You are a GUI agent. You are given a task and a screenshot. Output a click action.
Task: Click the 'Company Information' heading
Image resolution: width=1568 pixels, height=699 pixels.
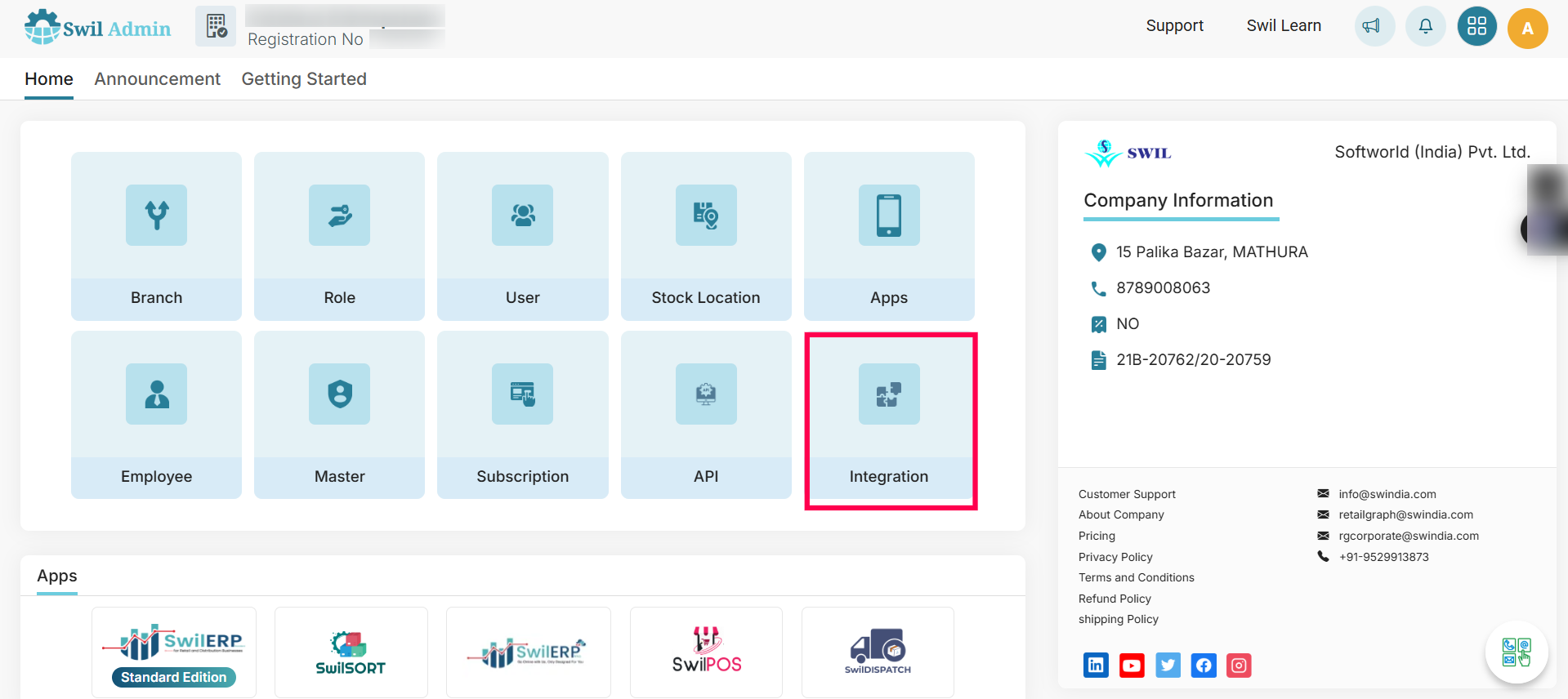point(1178,201)
